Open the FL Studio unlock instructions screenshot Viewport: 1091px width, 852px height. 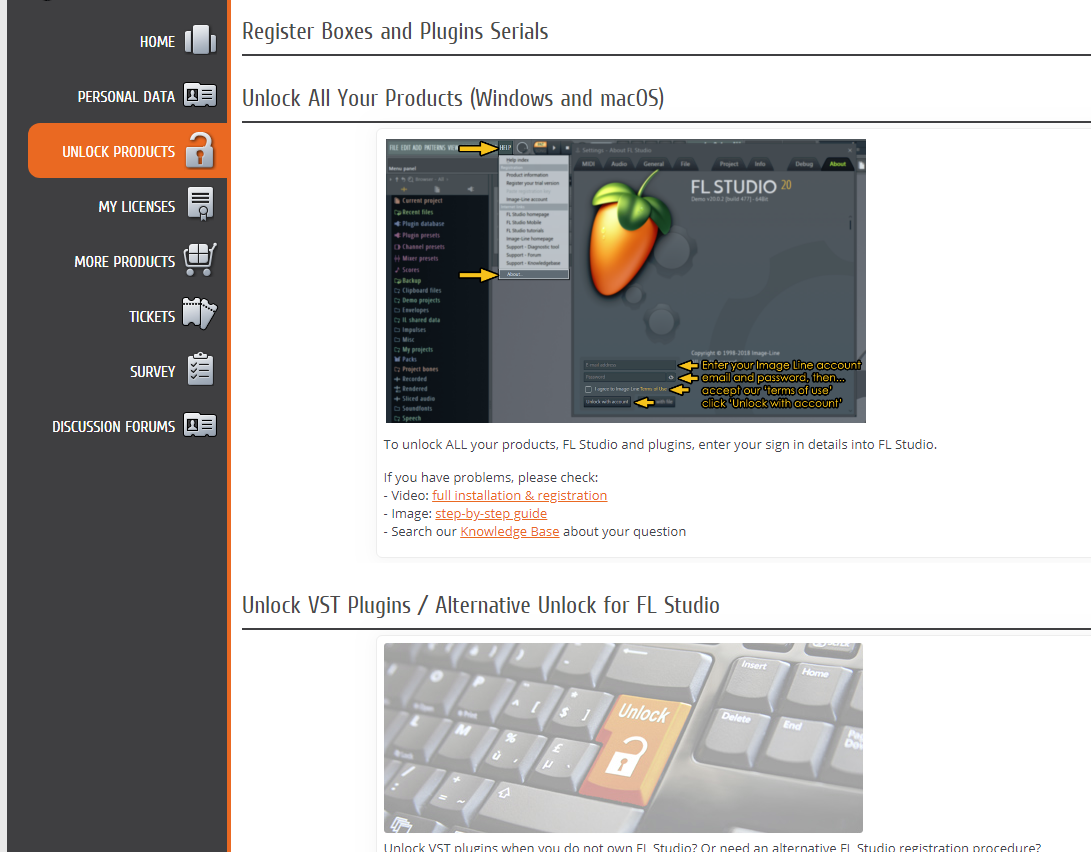tap(626, 281)
